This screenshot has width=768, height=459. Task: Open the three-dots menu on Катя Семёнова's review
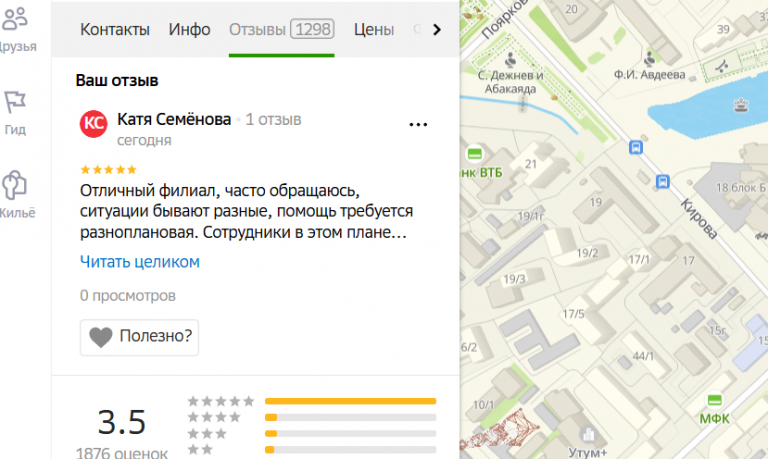pos(418,124)
